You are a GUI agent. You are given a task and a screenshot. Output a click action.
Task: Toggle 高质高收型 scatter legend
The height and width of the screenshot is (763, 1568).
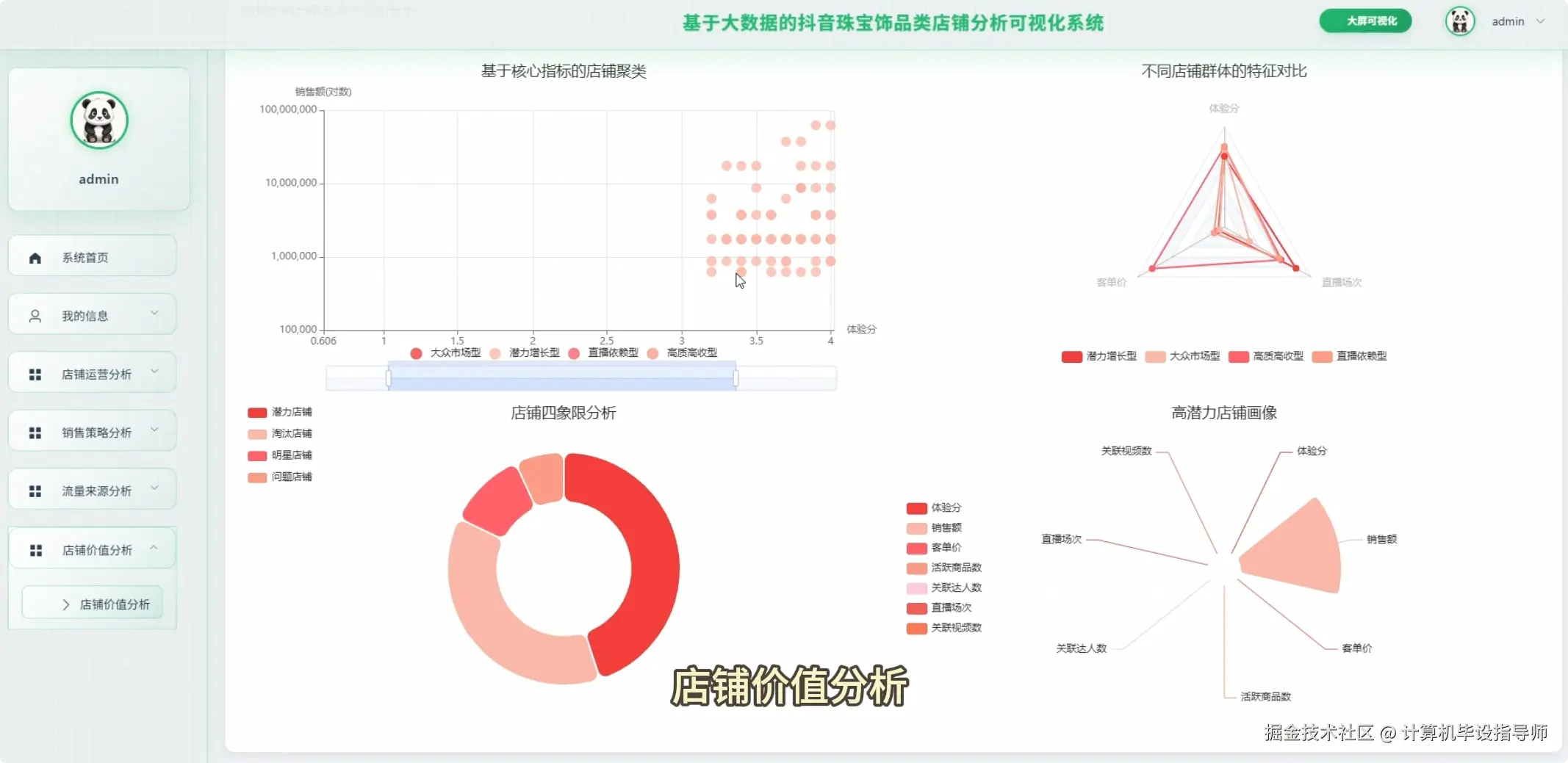(x=682, y=353)
